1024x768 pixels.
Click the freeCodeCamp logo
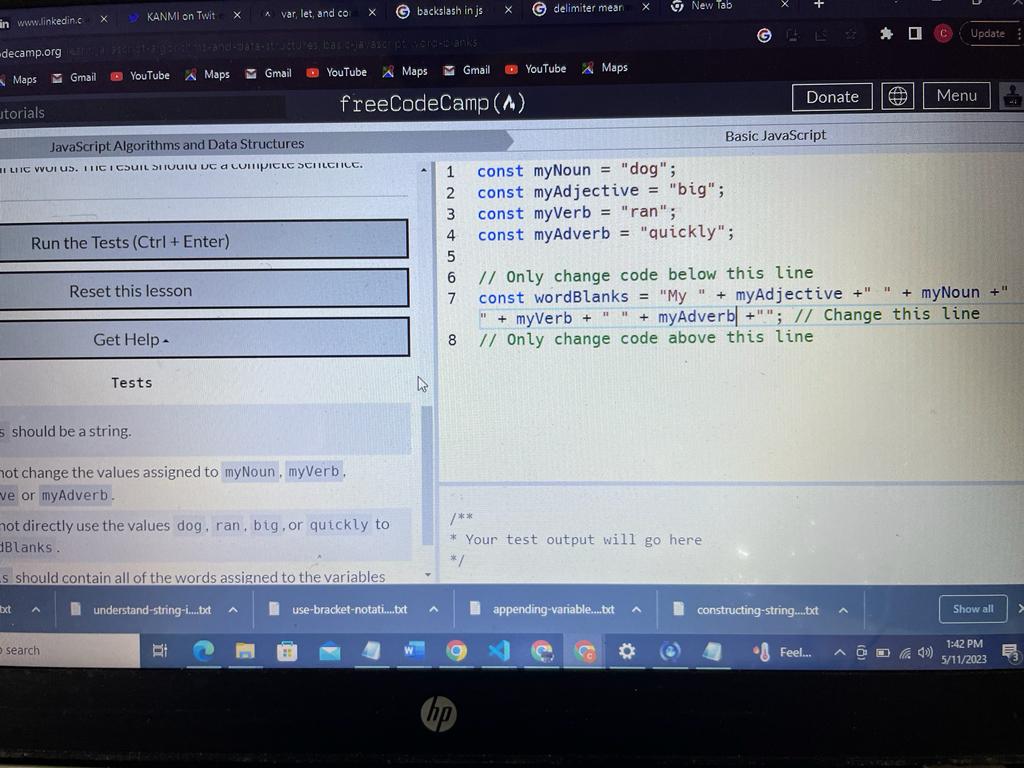(432, 103)
